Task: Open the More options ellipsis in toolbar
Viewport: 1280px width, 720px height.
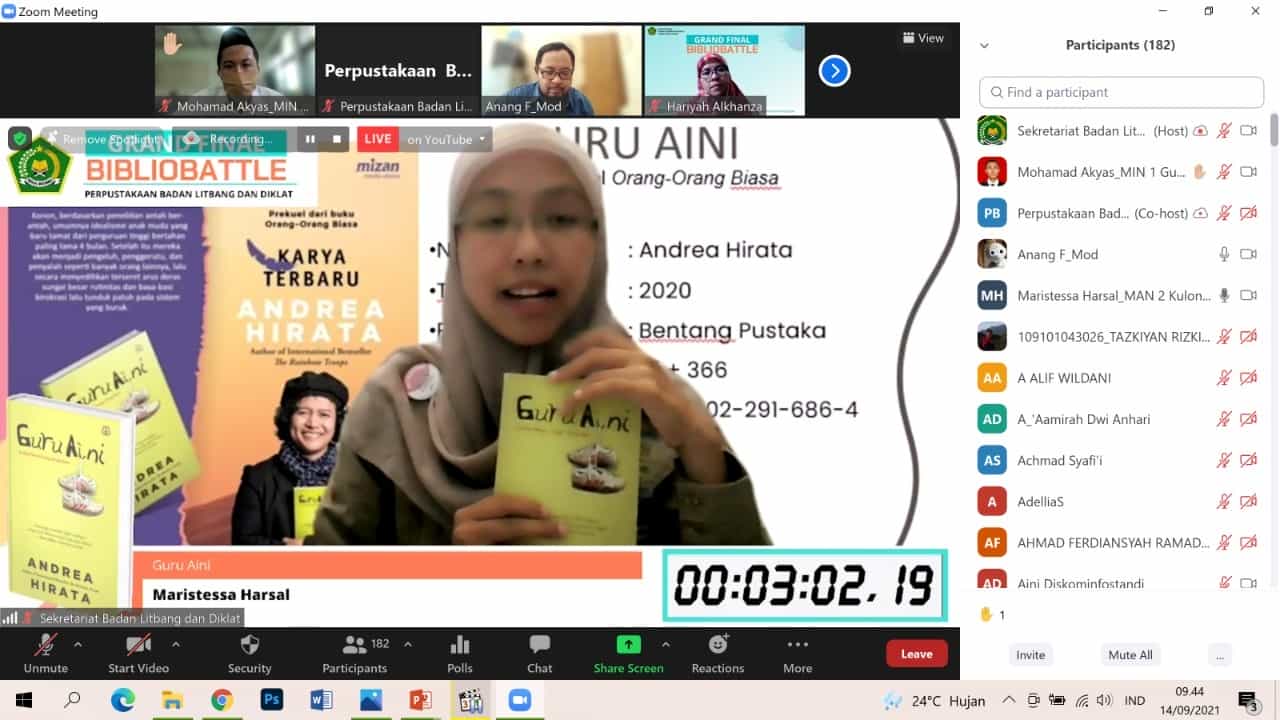Action: pyautogui.click(x=798, y=645)
